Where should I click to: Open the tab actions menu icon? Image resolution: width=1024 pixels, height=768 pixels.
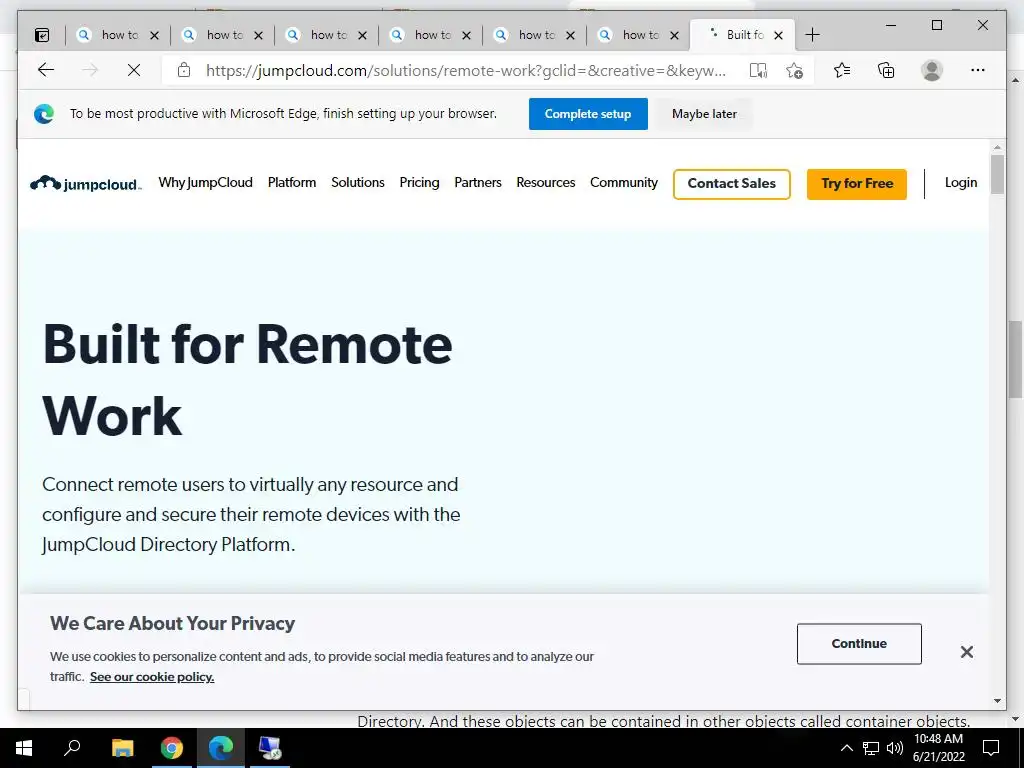[x=42, y=35]
